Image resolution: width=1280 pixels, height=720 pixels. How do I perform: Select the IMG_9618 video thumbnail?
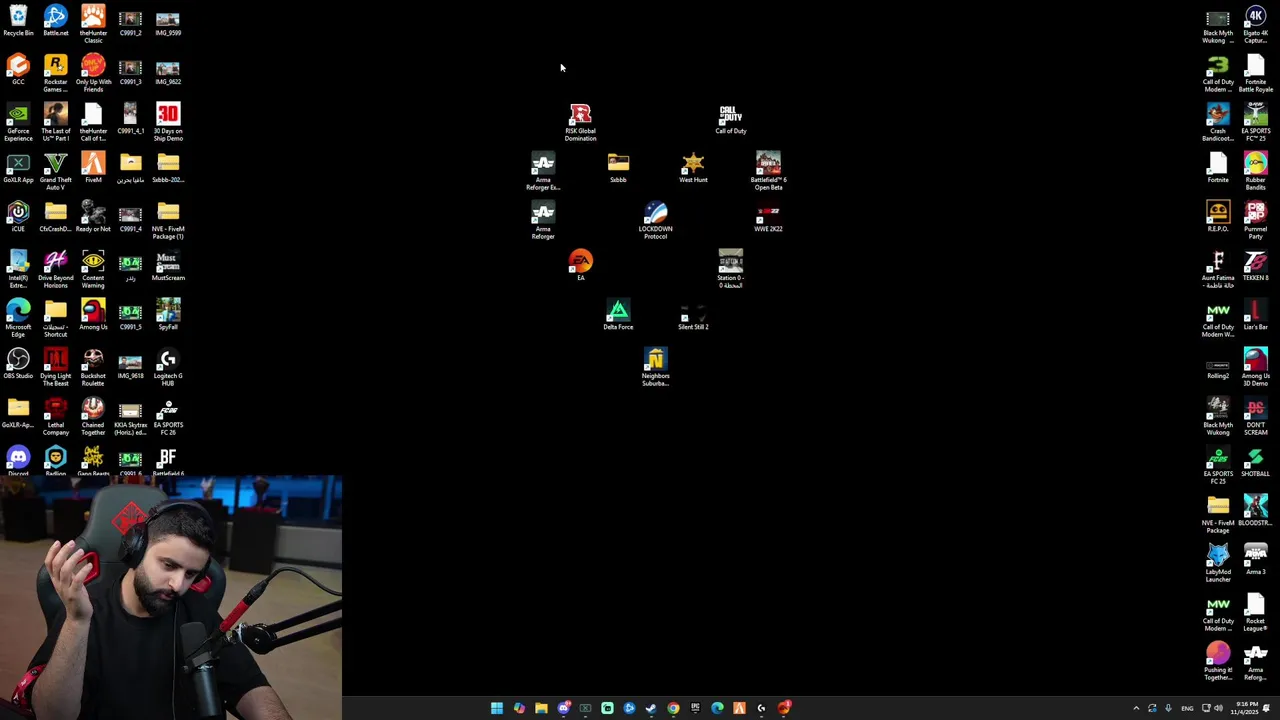click(x=130, y=364)
